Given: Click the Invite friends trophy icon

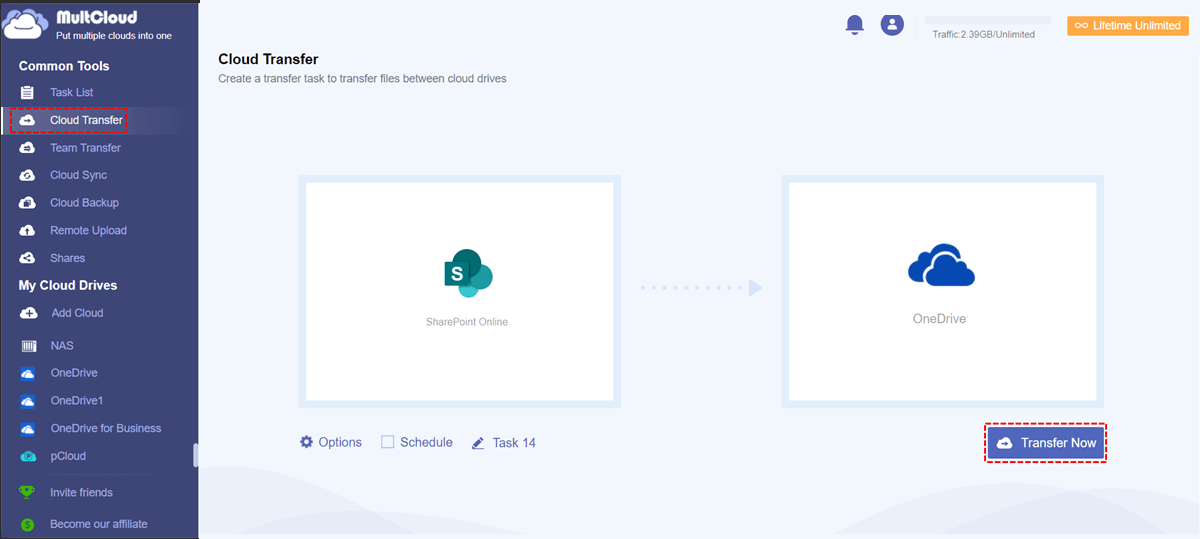Looking at the screenshot, I should (28, 492).
